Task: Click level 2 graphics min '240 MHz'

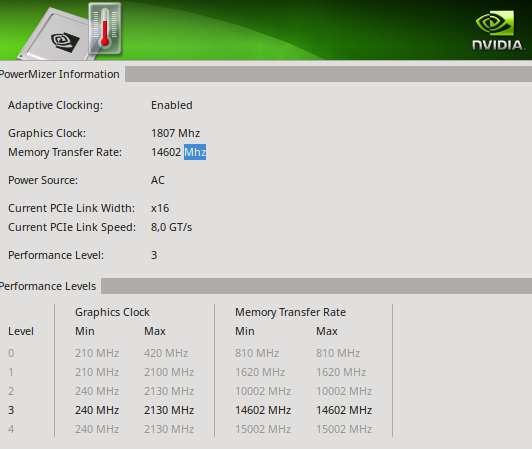Action: coord(97,391)
